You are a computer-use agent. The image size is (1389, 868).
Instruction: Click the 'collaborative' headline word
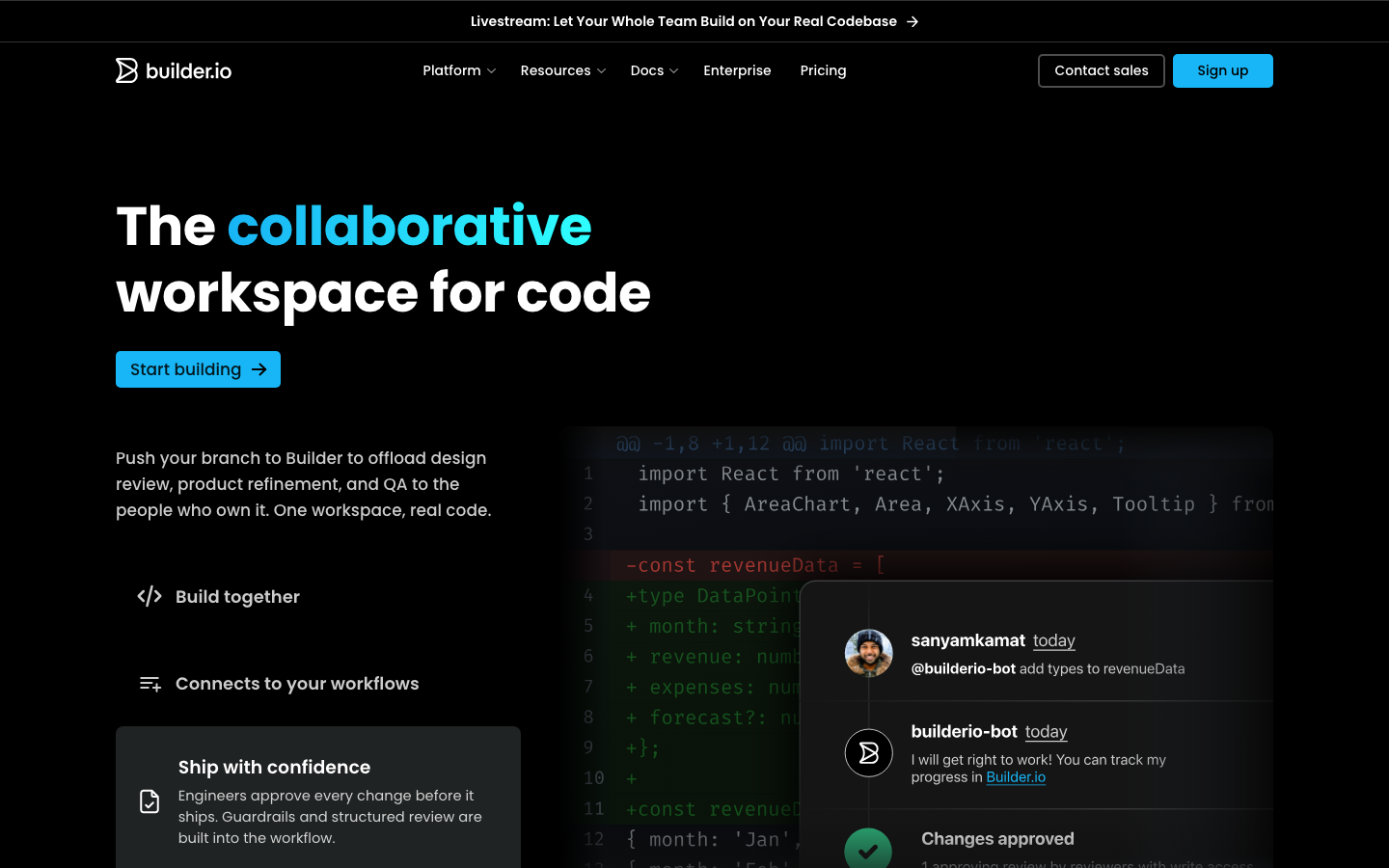[x=409, y=226]
